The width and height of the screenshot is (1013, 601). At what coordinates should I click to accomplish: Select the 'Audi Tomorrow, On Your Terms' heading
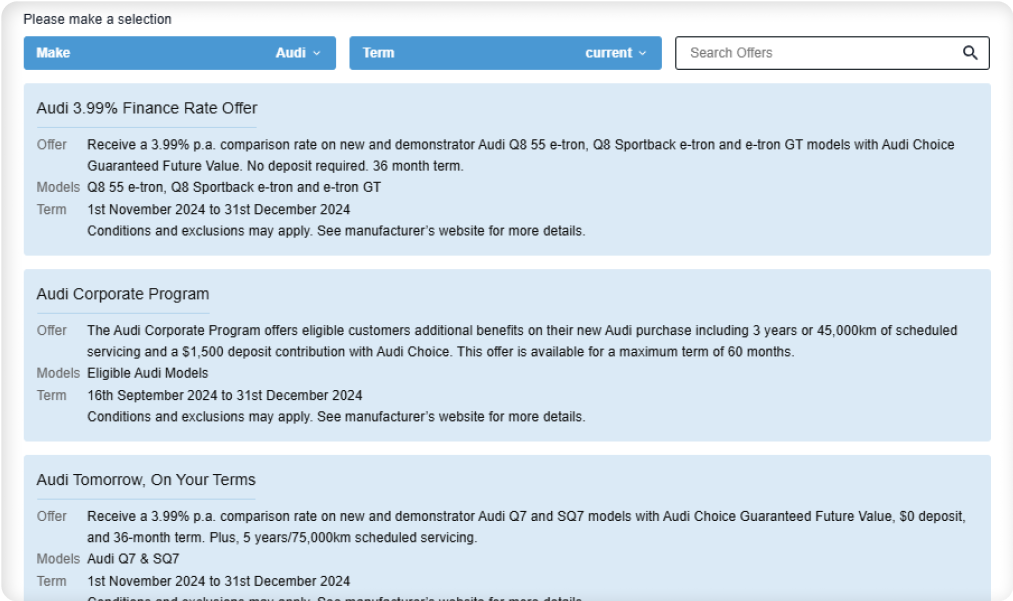point(146,480)
